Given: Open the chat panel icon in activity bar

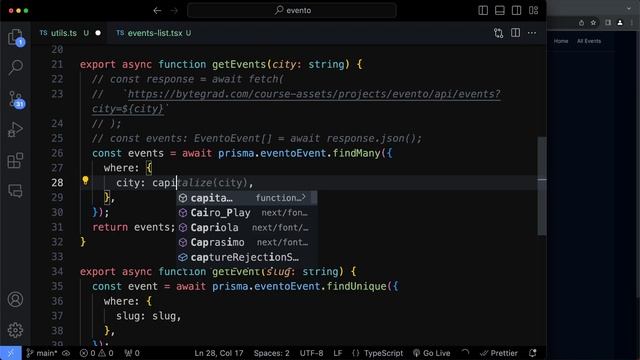Looking at the screenshot, I should 16,191.
